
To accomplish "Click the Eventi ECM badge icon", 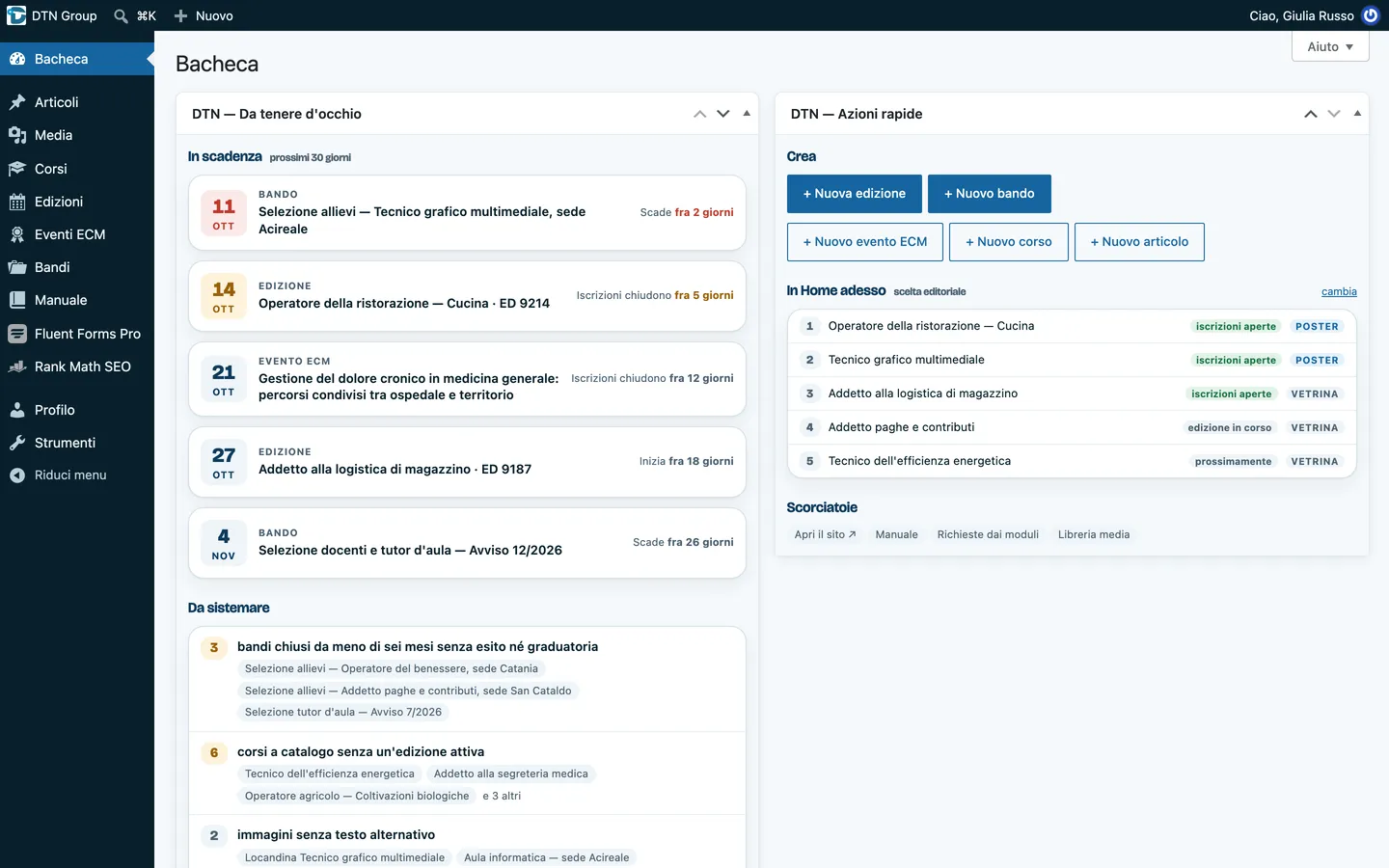I will pyautogui.click(x=17, y=234).
